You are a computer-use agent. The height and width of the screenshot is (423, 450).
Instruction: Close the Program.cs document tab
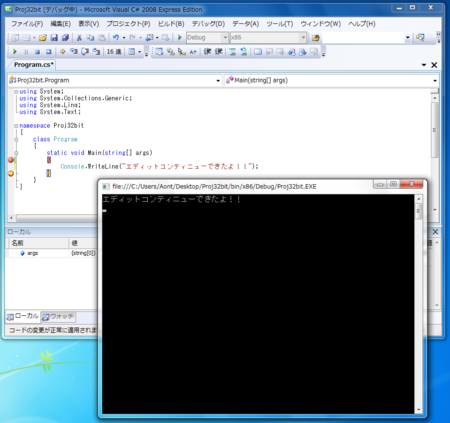click(x=434, y=65)
